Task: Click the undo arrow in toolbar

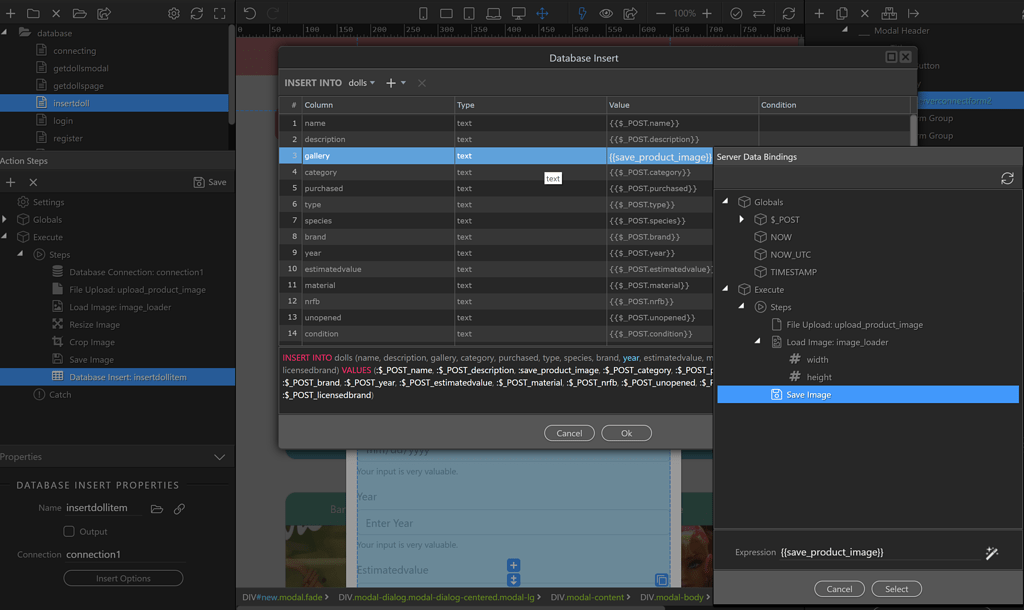Action: tap(250, 14)
